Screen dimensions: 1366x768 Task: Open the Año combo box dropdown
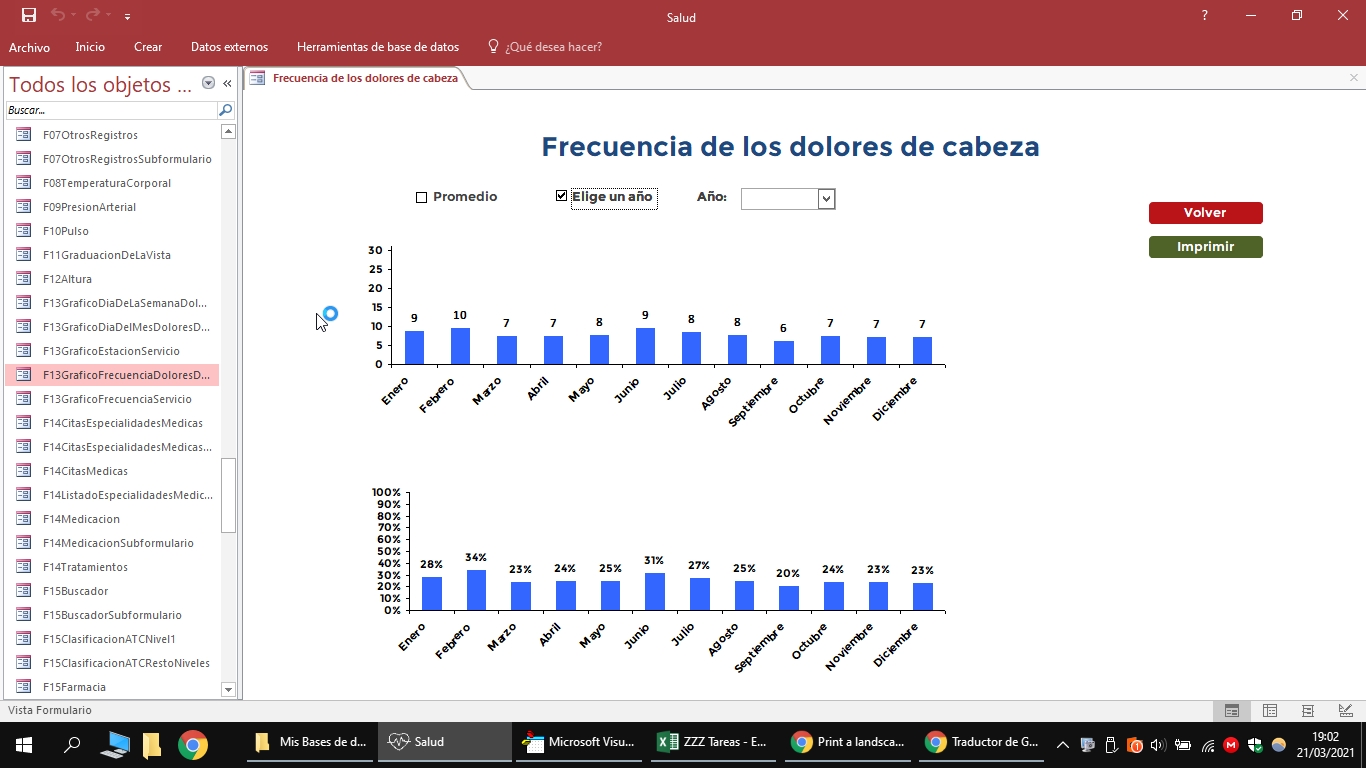(826, 199)
